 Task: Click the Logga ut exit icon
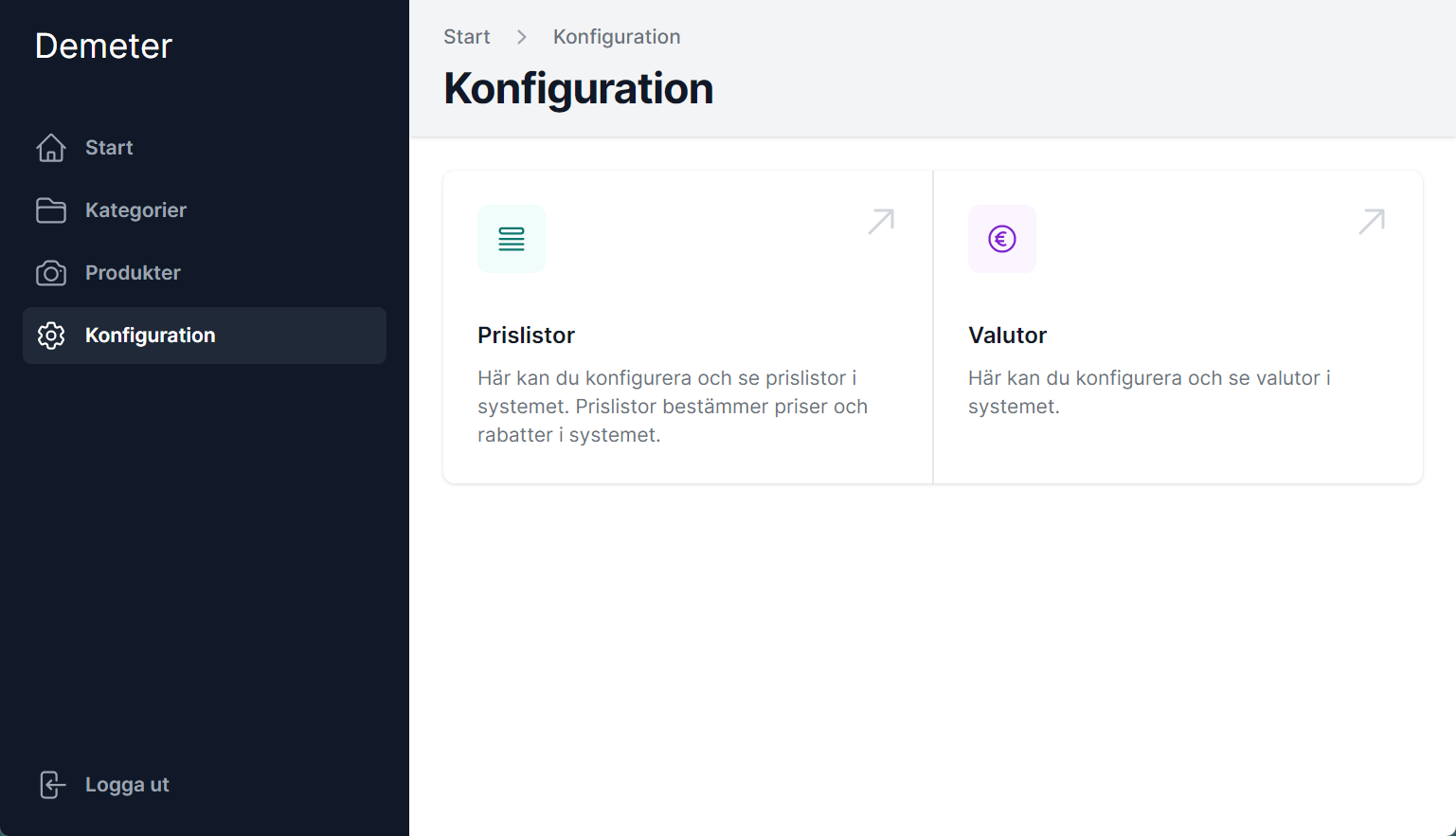pos(52,785)
